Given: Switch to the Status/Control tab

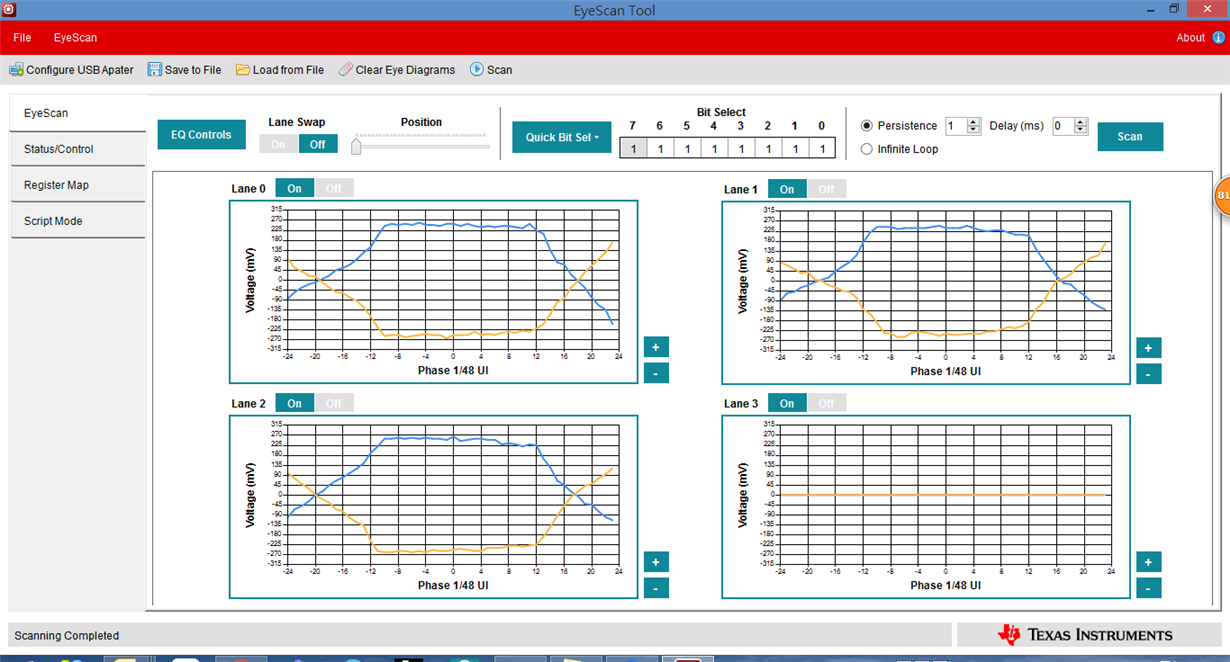Looking at the screenshot, I should [x=77, y=149].
